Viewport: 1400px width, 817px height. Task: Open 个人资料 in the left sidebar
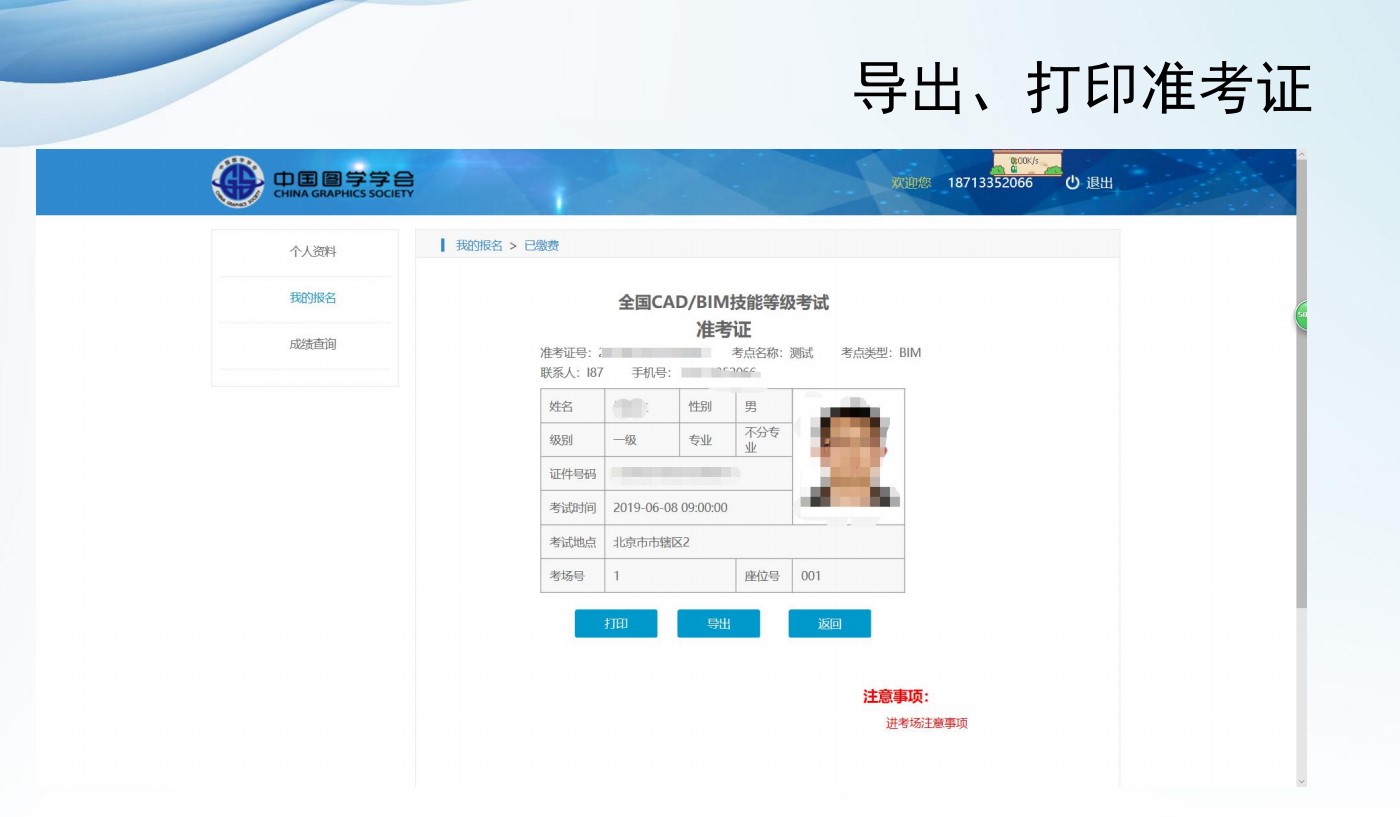tap(313, 252)
